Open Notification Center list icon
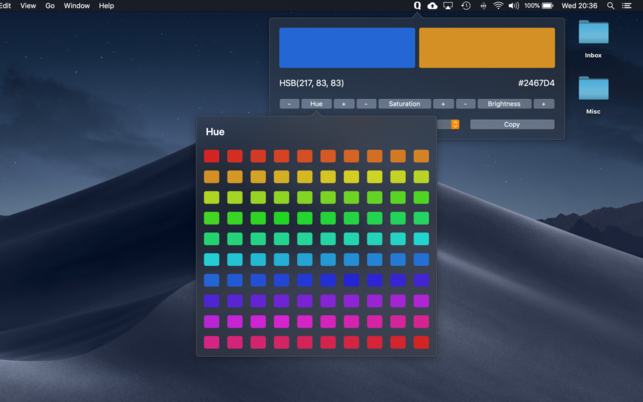Image resolution: width=643 pixels, height=402 pixels. [627, 6]
